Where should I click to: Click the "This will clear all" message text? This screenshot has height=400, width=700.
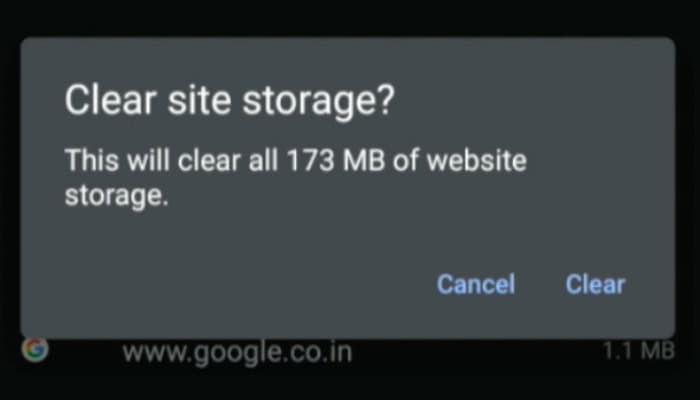point(171,160)
